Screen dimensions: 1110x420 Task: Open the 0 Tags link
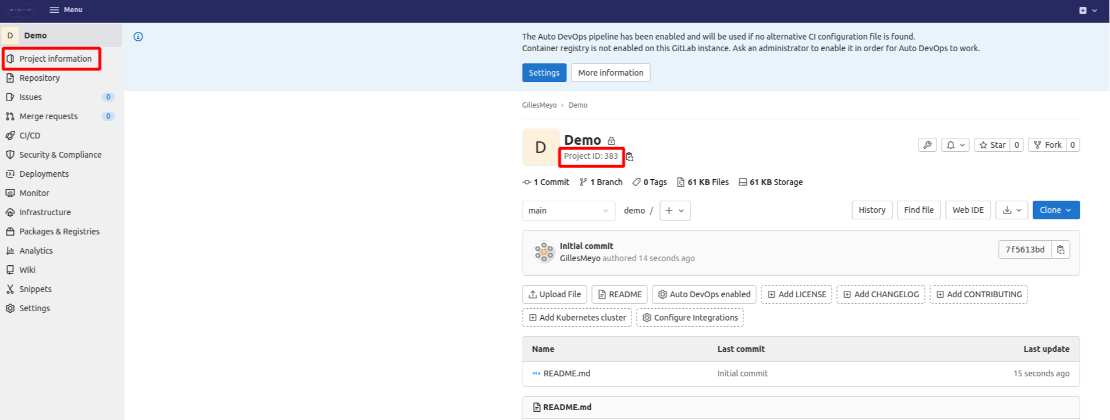click(650, 182)
